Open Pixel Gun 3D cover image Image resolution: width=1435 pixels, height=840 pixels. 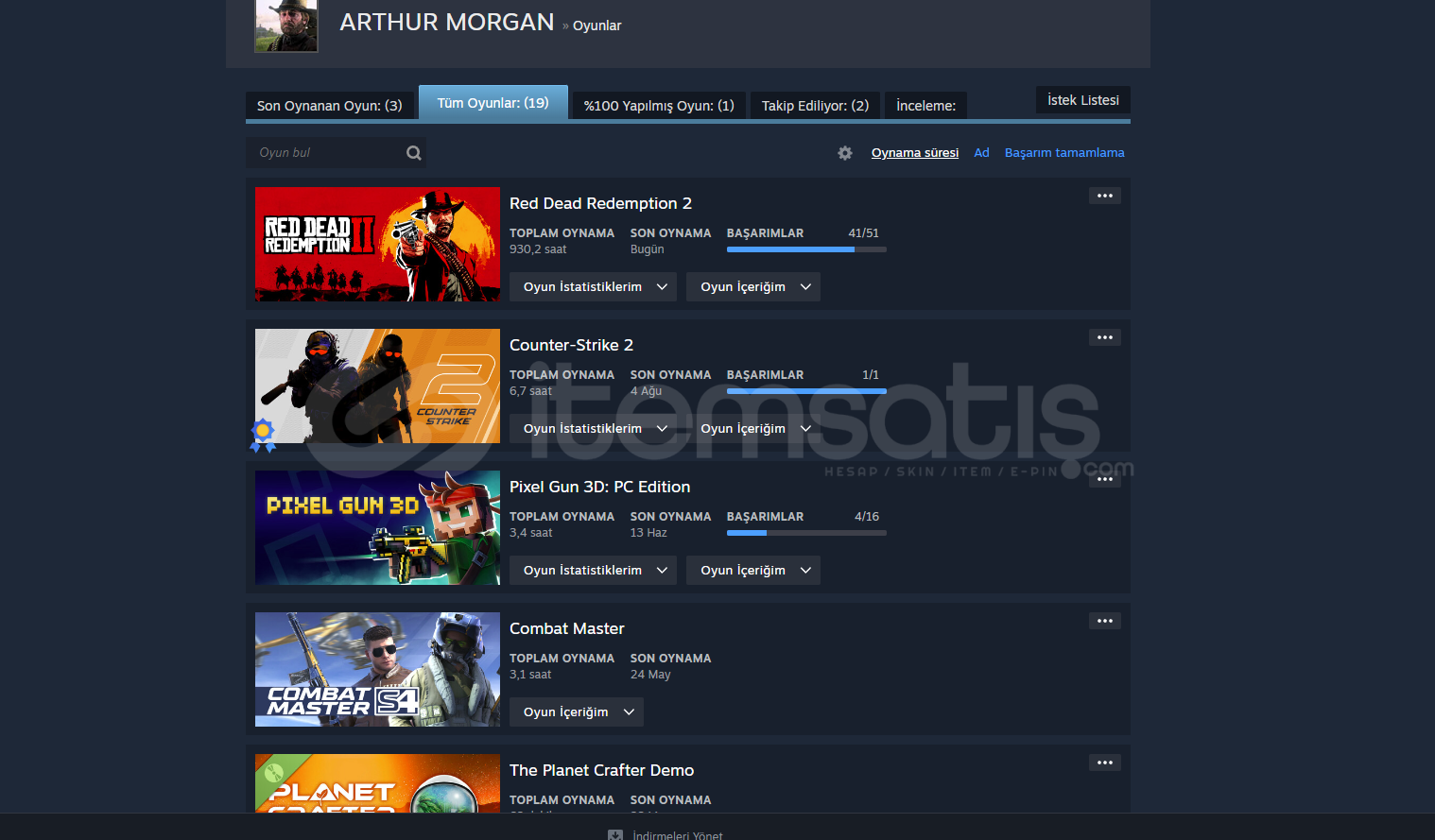coord(377,527)
